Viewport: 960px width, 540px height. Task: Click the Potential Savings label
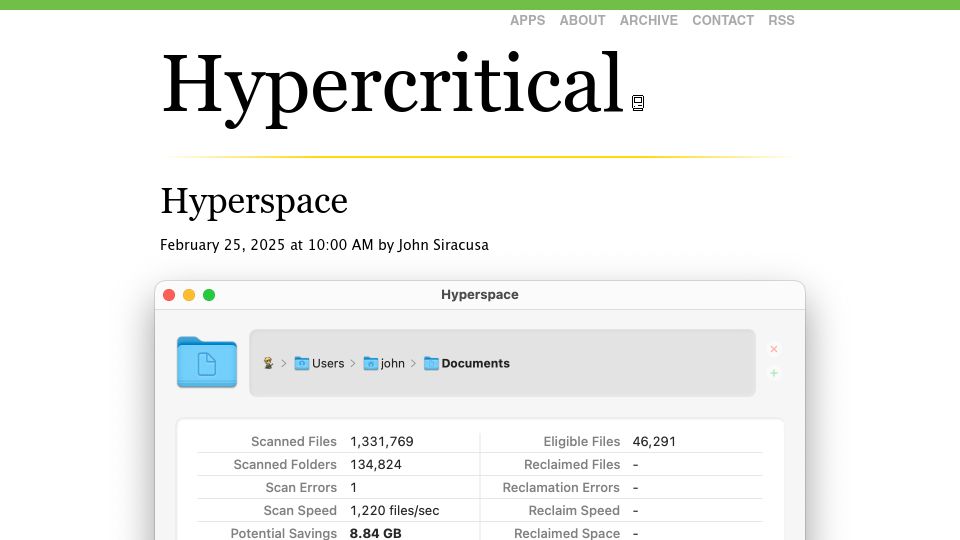tap(283, 533)
